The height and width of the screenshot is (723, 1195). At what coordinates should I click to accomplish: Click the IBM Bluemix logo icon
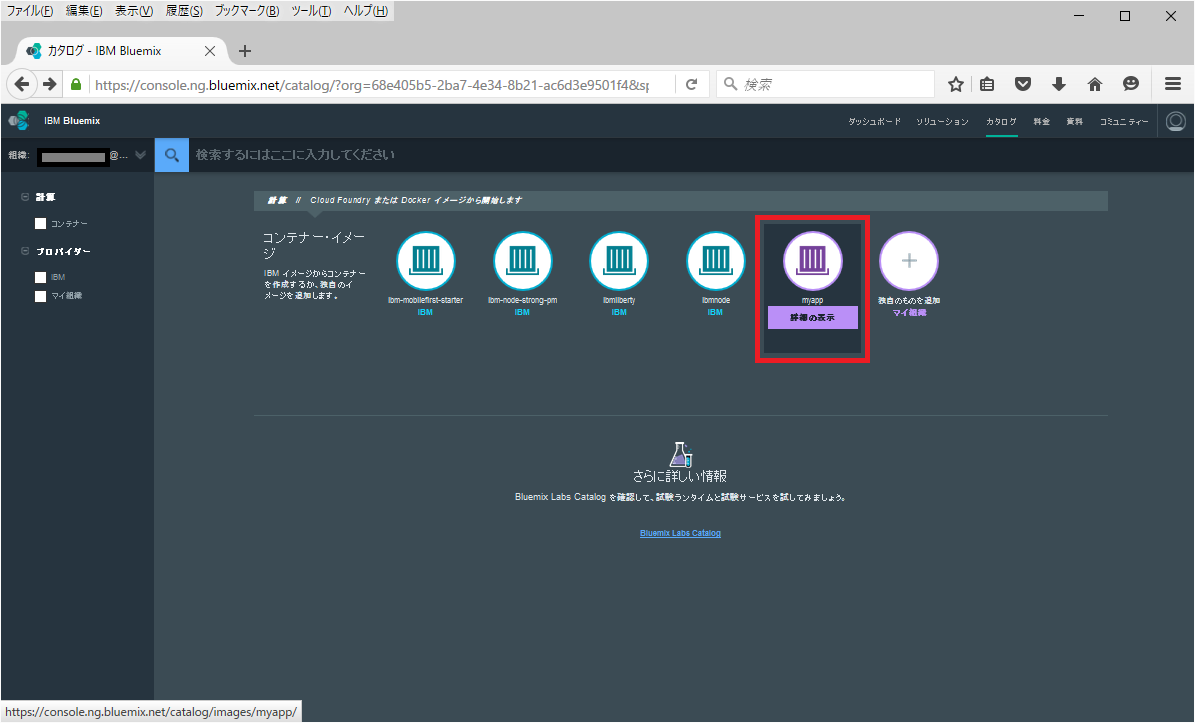(20, 120)
